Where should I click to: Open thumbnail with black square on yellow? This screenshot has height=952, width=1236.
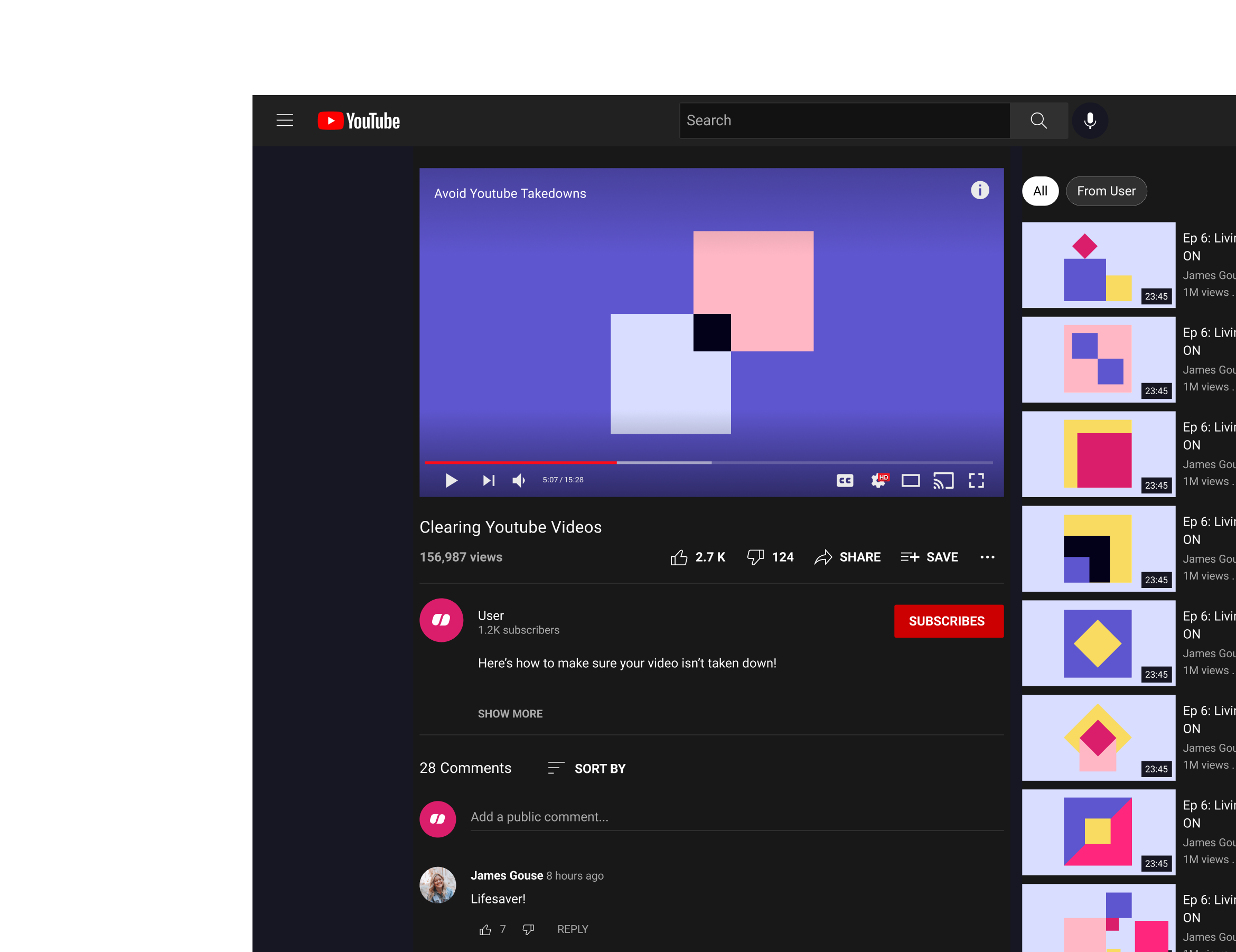point(1098,548)
